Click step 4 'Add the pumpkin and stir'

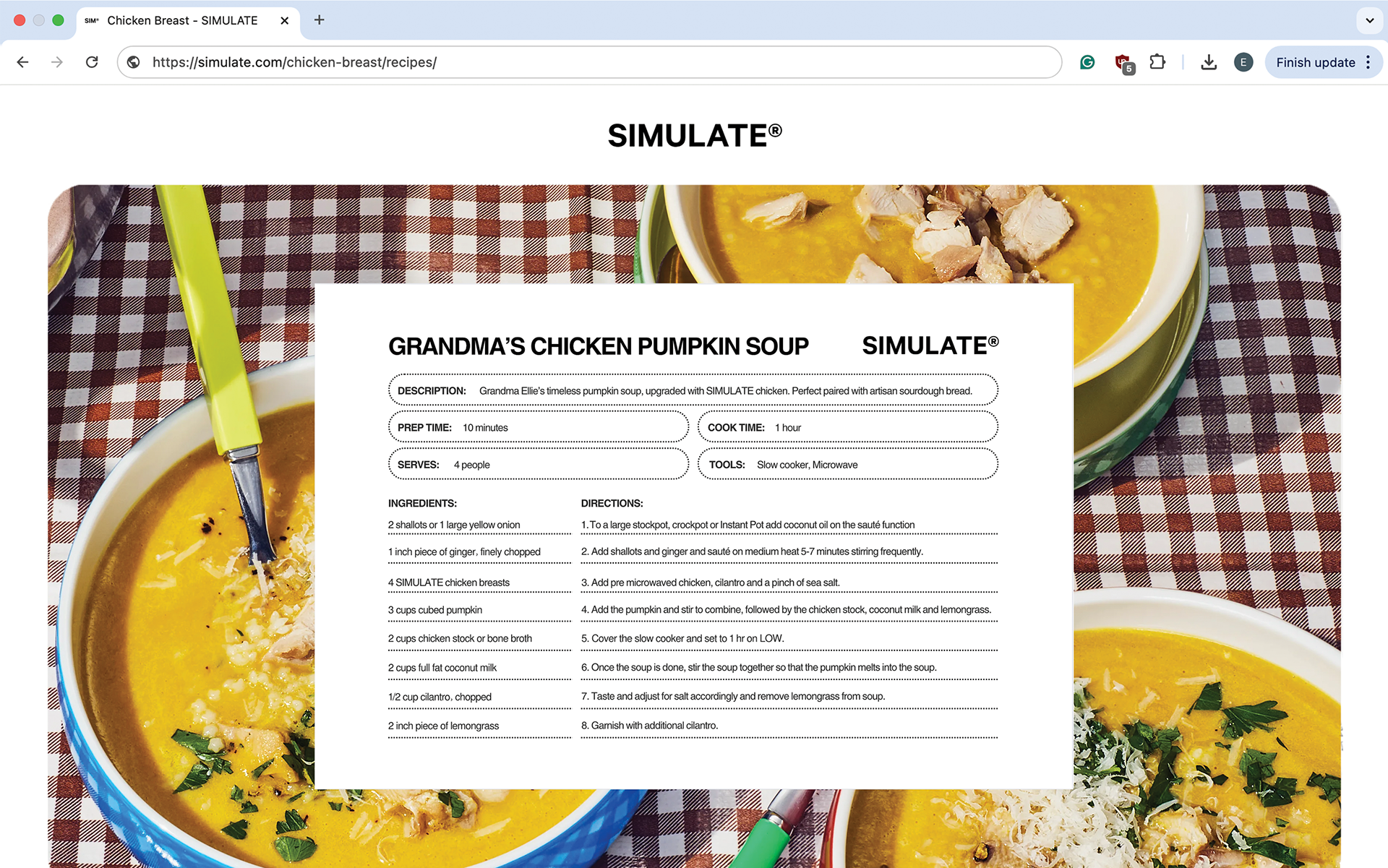[786, 610]
